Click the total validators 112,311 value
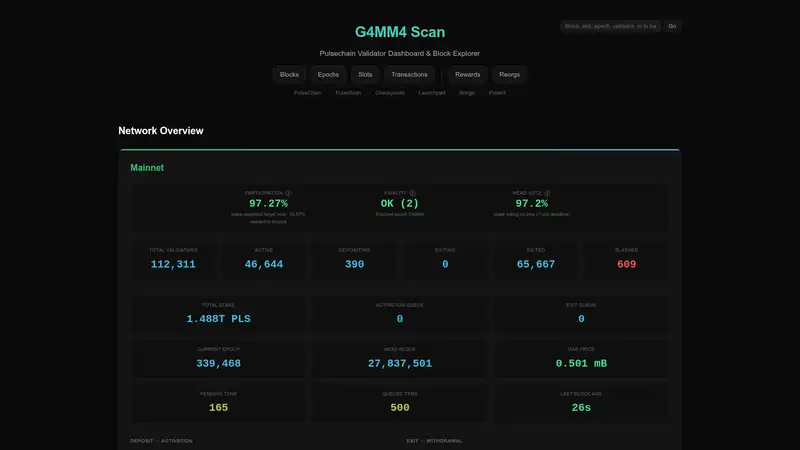The width and height of the screenshot is (800, 450). [173, 264]
